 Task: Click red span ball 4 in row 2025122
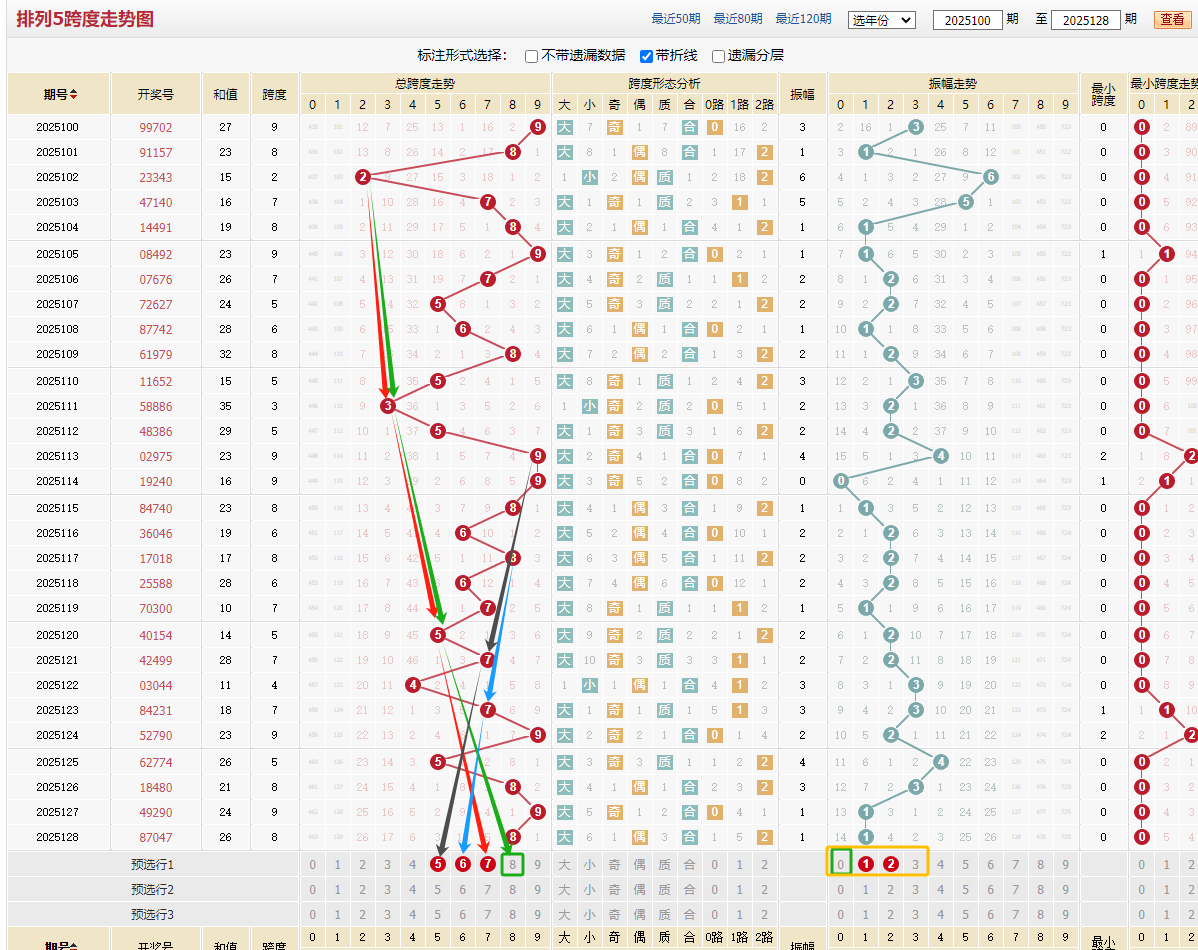[x=413, y=685]
